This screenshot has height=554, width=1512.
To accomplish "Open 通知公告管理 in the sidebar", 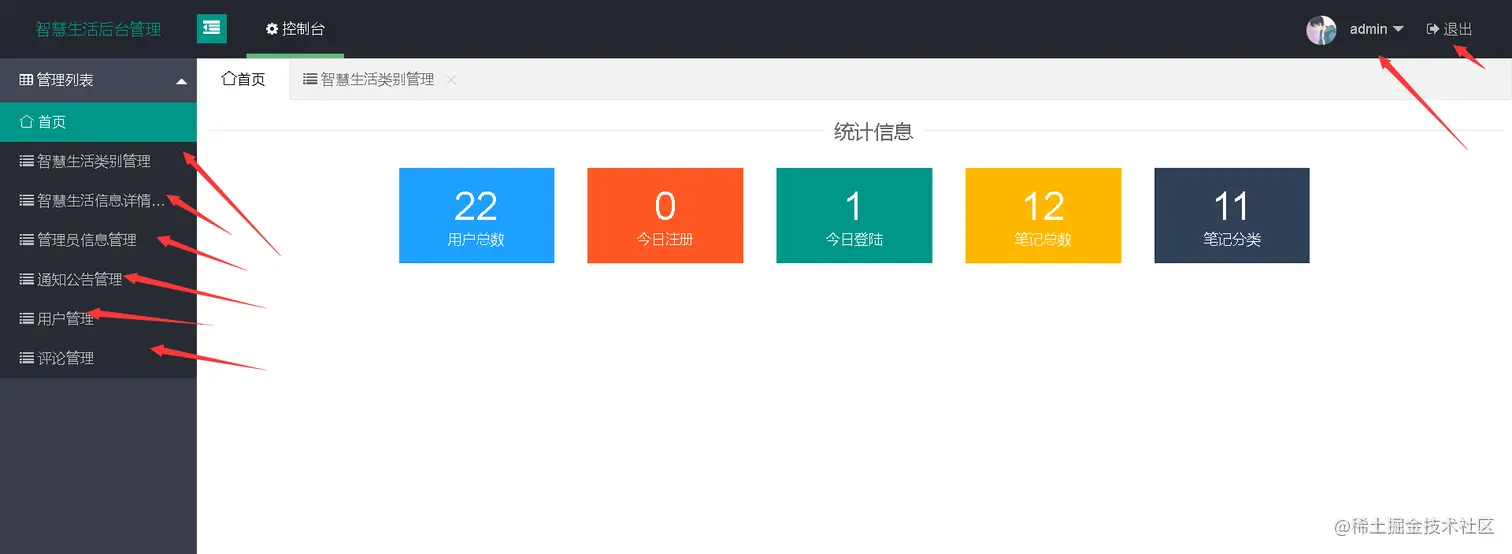I will (98, 279).
